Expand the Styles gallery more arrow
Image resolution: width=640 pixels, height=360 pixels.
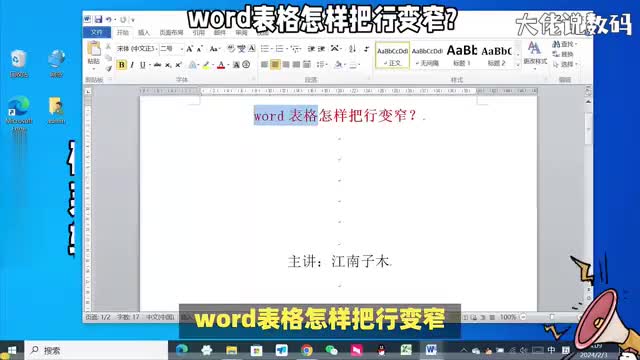(x=518, y=64)
